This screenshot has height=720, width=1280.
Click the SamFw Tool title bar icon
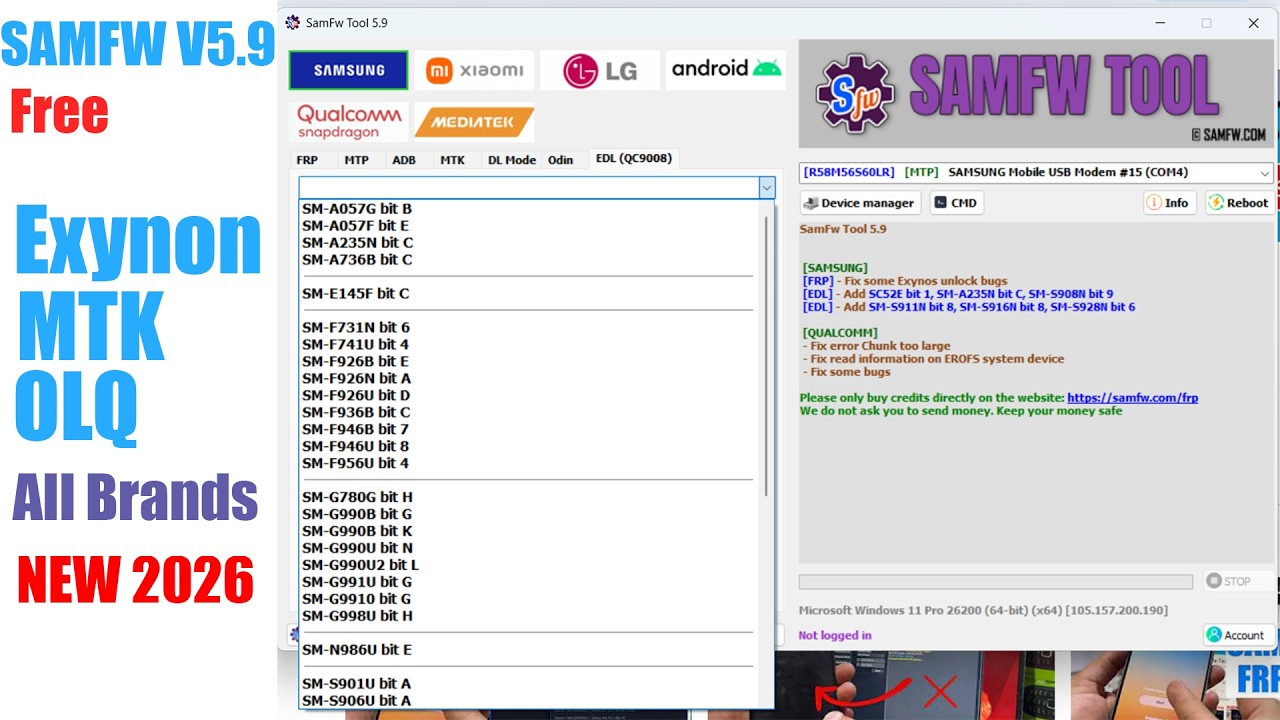click(x=293, y=23)
